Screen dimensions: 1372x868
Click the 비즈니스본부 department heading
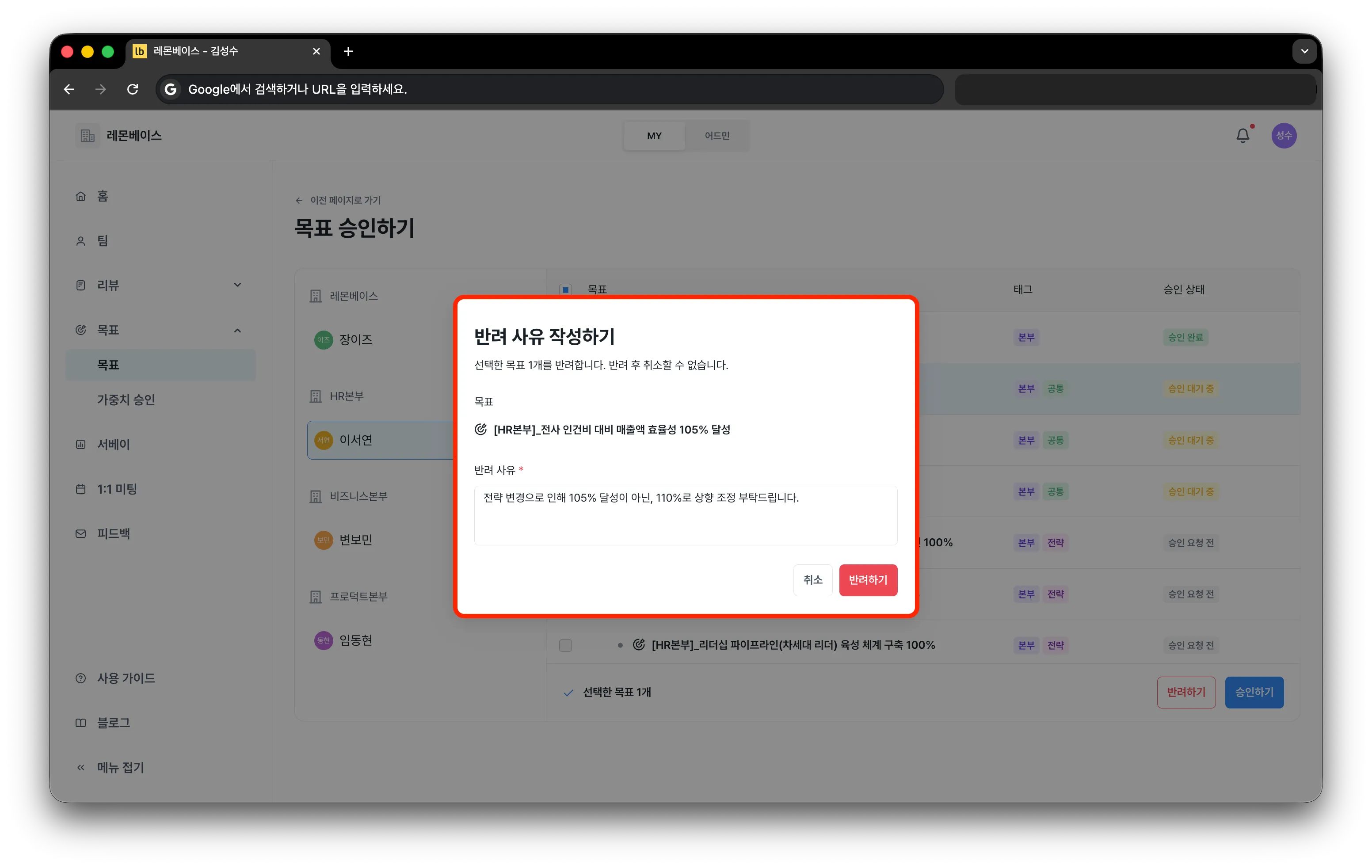coord(358,497)
